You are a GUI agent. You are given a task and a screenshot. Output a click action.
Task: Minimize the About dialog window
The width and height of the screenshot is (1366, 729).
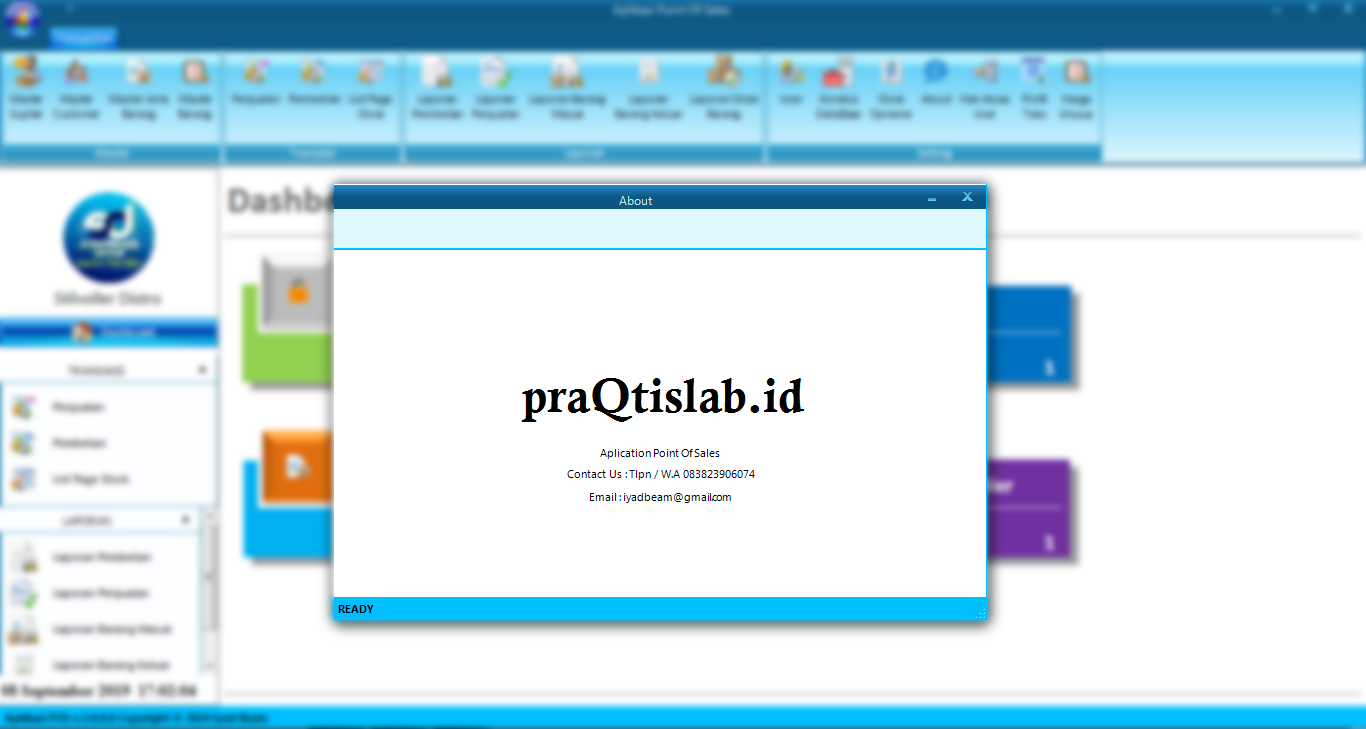932,199
